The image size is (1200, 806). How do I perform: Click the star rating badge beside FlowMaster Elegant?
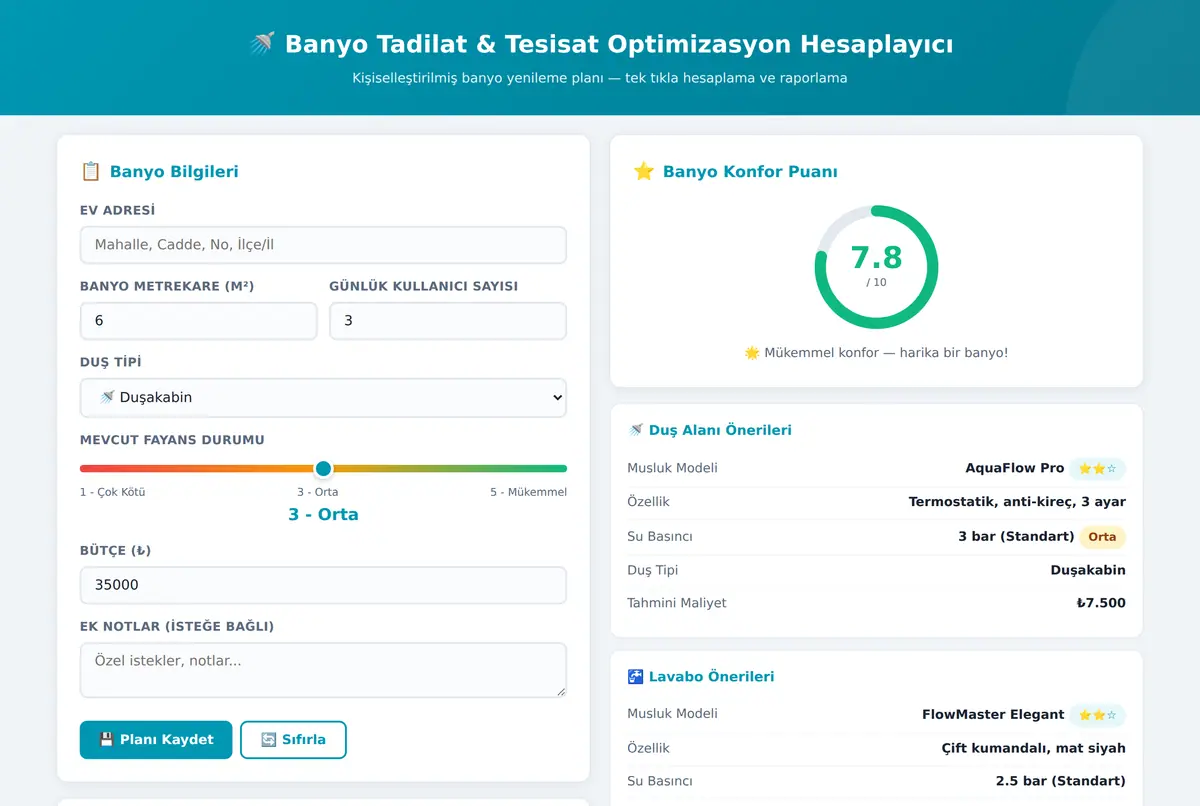(1097, 715)
